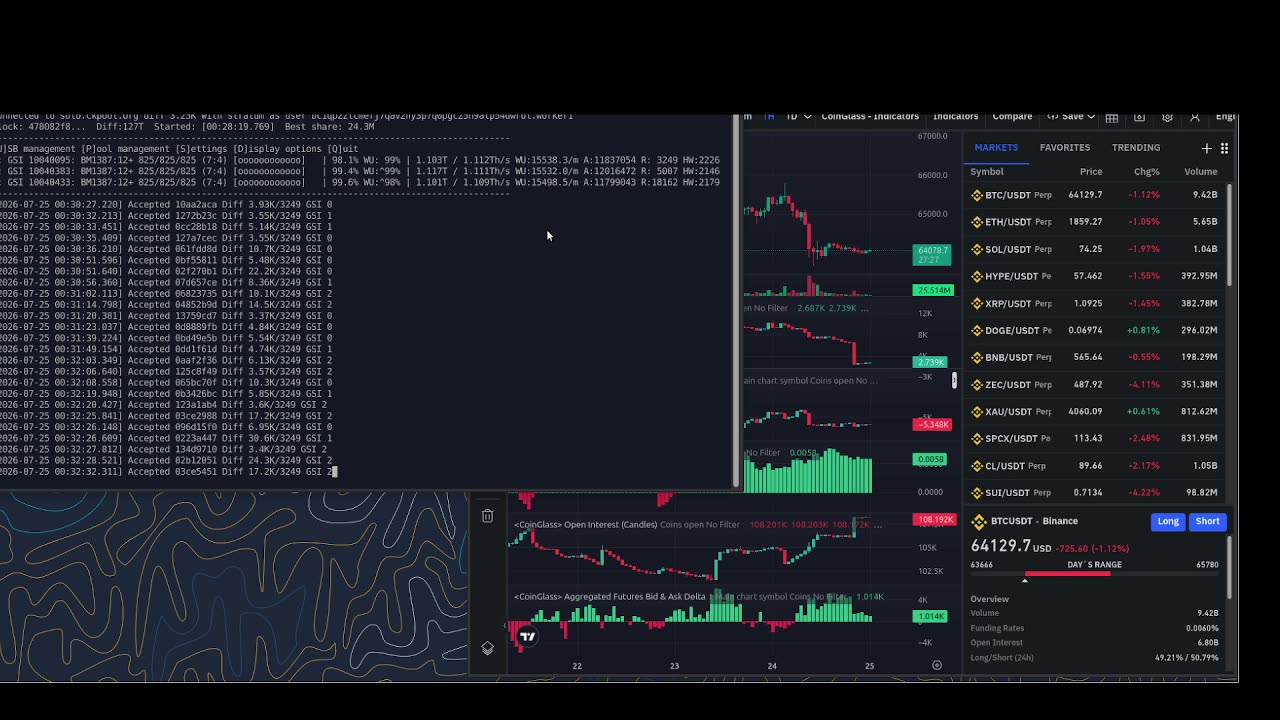Viewport: 1280px width, 720px height.
Task: Click the blue Short button
Action: [1207, 521]
